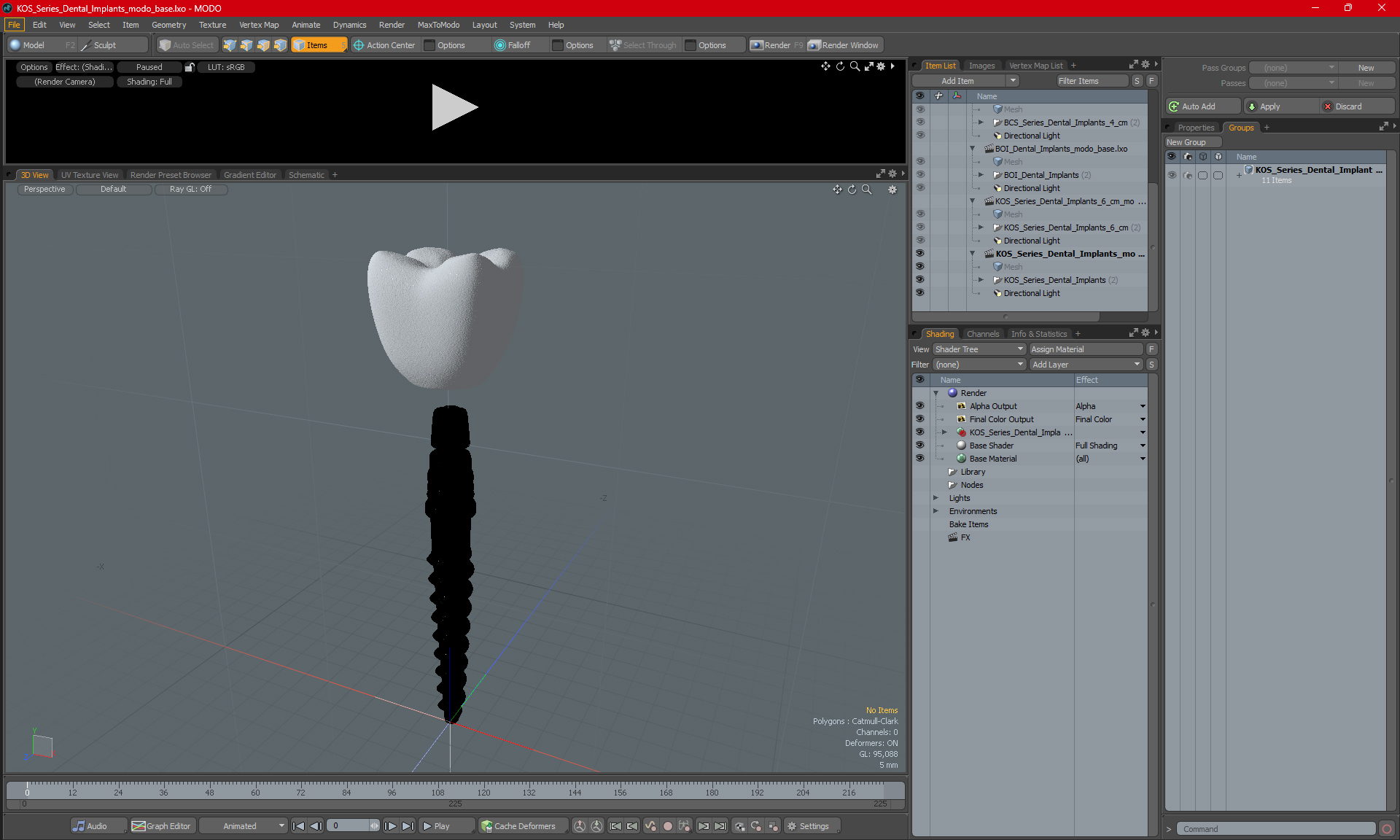
Task: Open the 3D viewport gear settings
Action: click(892, 190)
